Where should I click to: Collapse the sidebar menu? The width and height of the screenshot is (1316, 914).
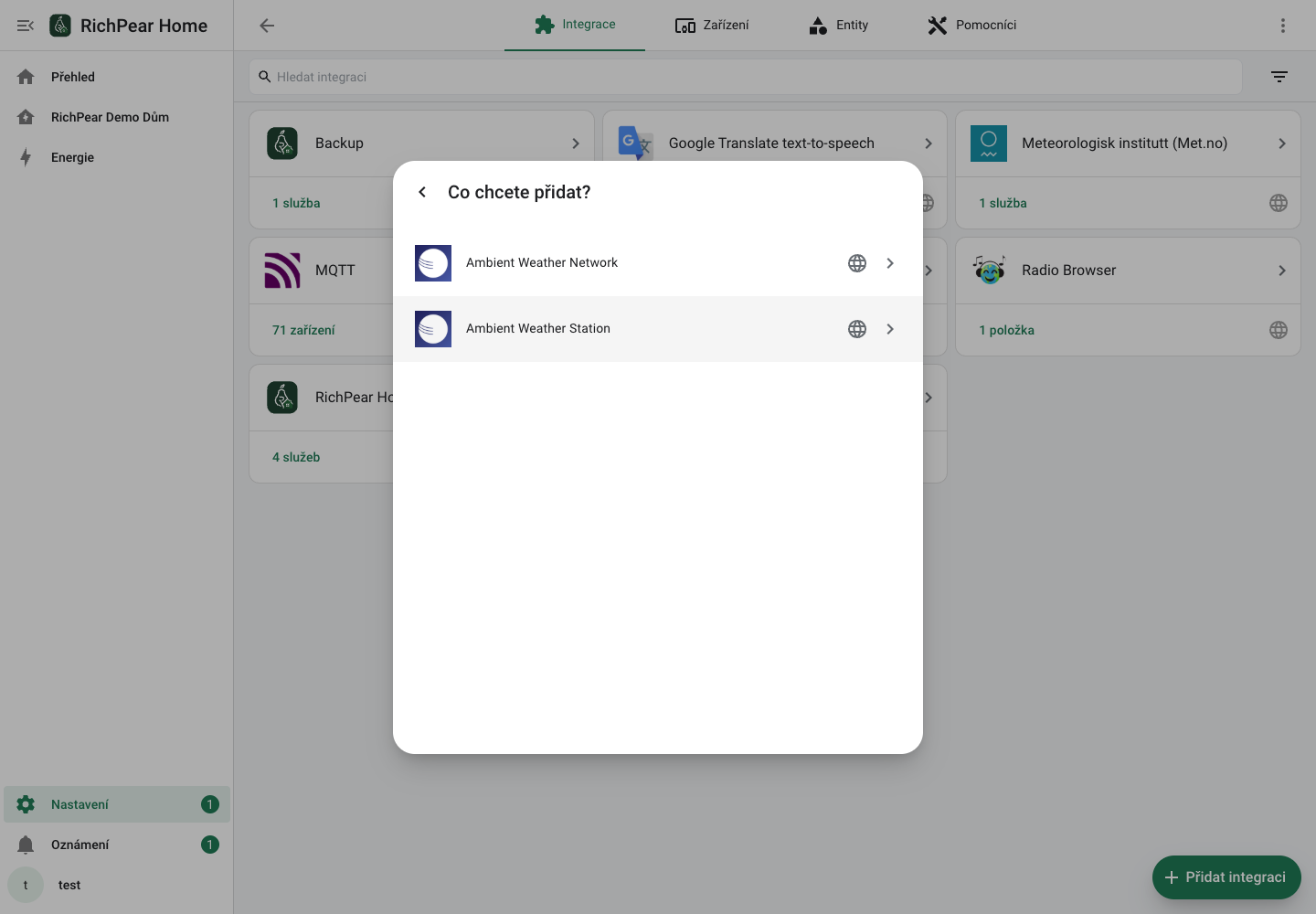point(26,26)
